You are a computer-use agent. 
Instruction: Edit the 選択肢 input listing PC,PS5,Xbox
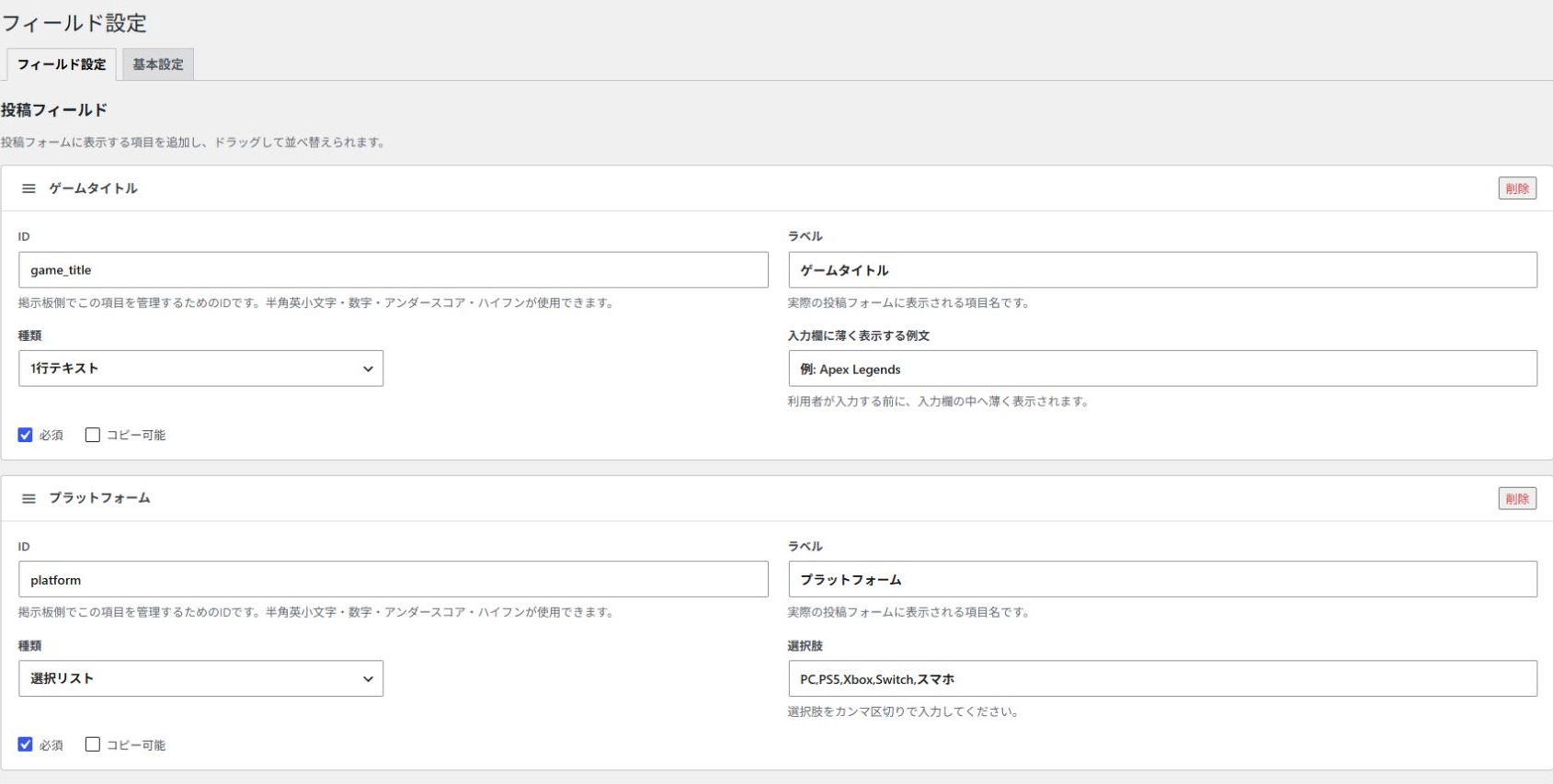1162,678
